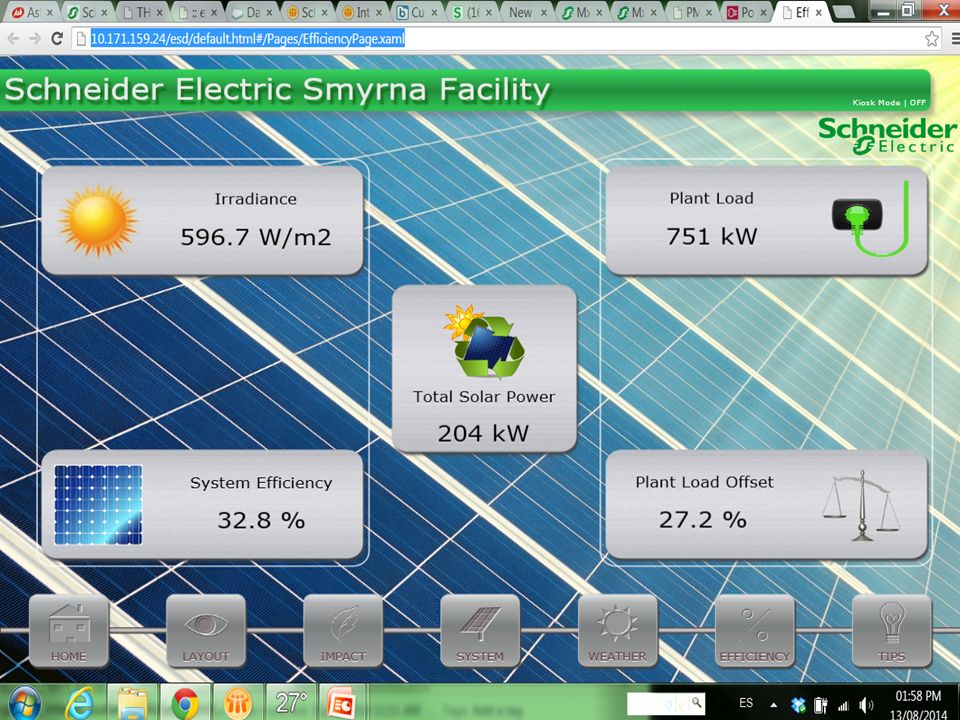960x720 pixels.
Task: Switch to the 'Cu' browser tab
Action: 419,12
